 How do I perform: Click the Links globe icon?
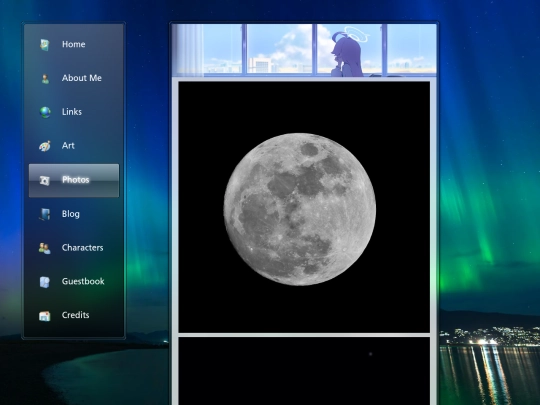point(45,112)
